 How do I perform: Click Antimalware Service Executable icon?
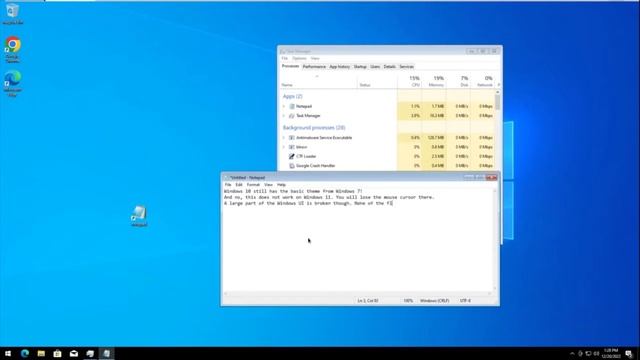292,138
